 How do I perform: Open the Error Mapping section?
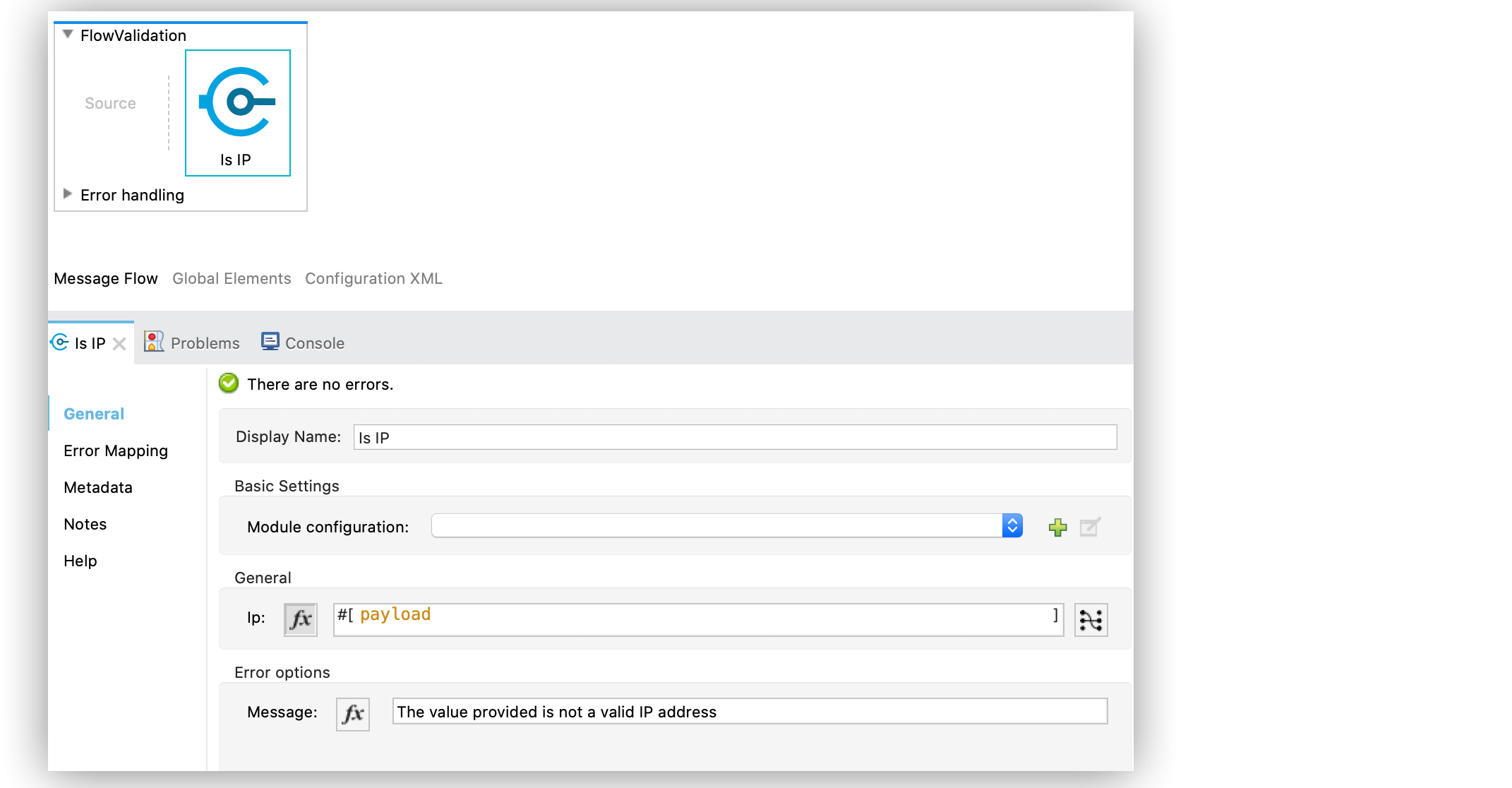[x=116, y=451]
